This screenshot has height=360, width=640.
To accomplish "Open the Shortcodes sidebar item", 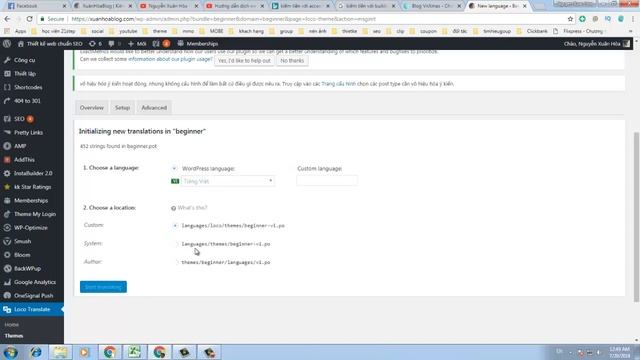I will [x=28, y=87].
